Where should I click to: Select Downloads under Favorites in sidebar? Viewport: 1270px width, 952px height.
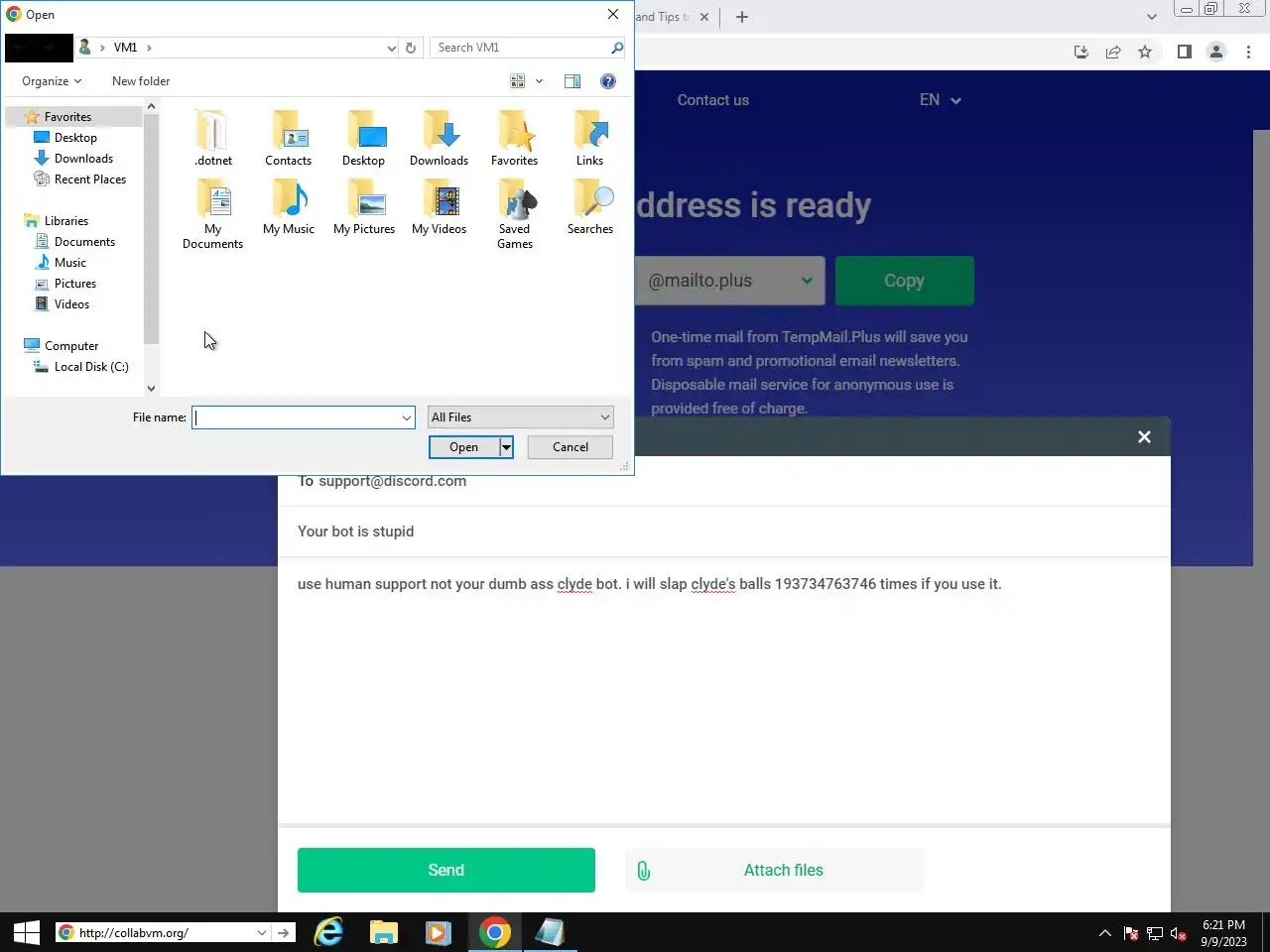83,159
